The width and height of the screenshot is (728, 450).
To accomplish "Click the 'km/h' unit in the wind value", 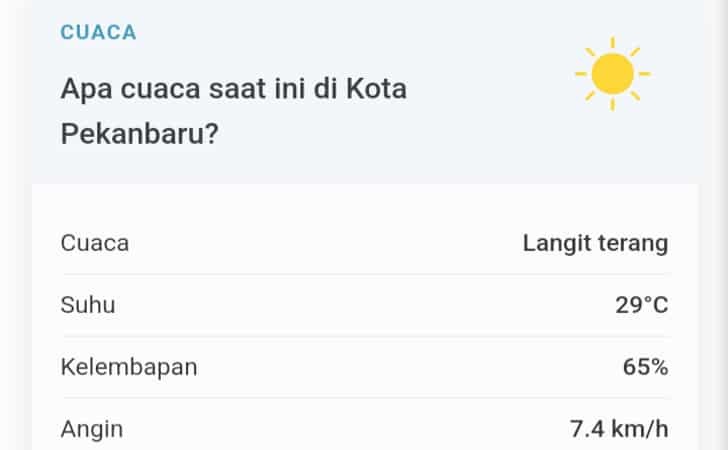I will 640,429.
